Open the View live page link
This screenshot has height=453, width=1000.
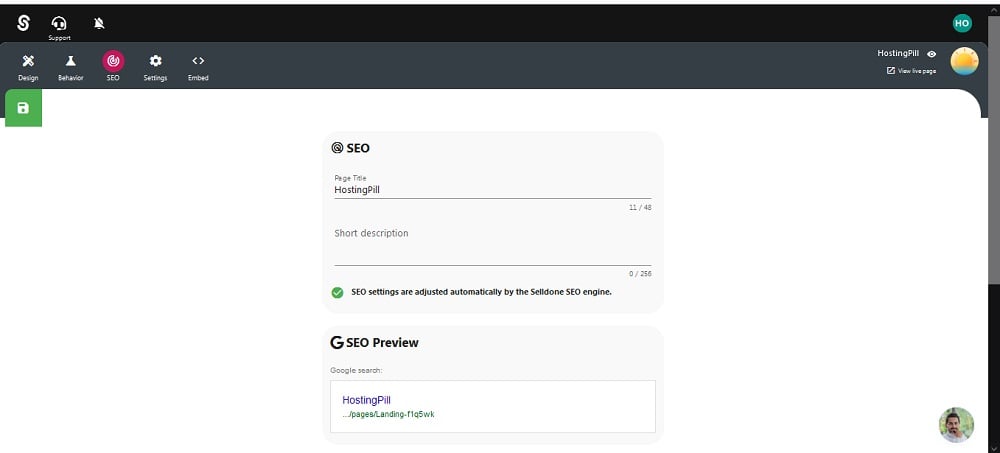911,71
